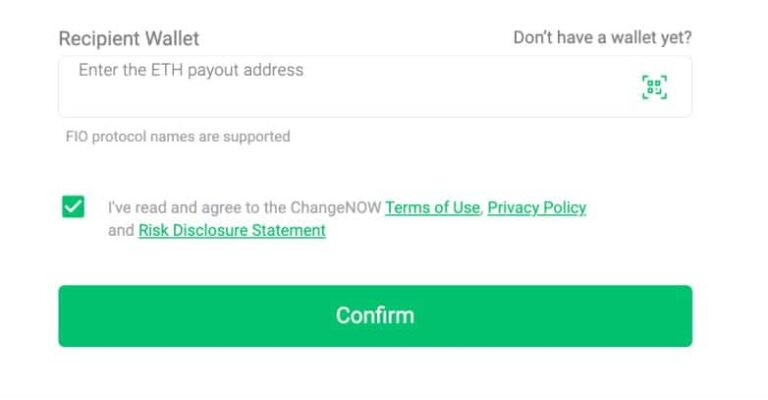This screenshot has width=768, height=400.
Task: Uncheck the terms agreement checkbox
Action: click(x=73, y=207)
